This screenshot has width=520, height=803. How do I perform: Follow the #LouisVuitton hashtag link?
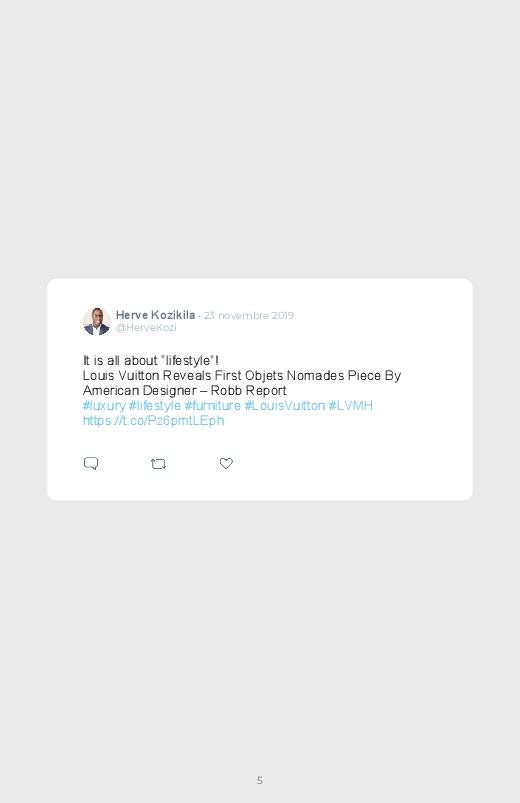tap(285, 406)
